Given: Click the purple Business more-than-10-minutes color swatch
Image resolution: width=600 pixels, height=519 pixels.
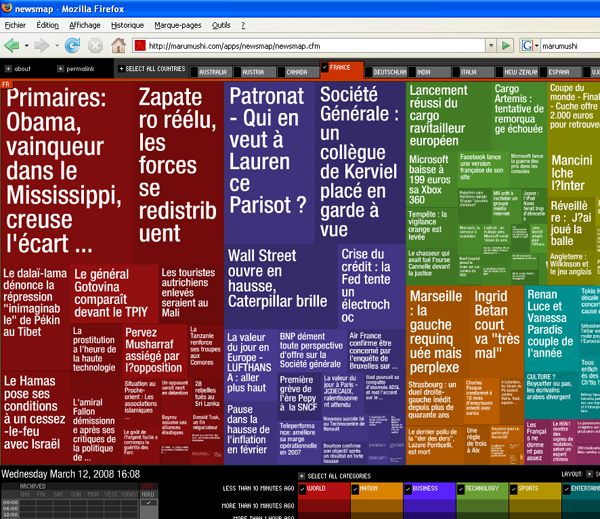Looking at the screenshot, I should coord(429,506).
